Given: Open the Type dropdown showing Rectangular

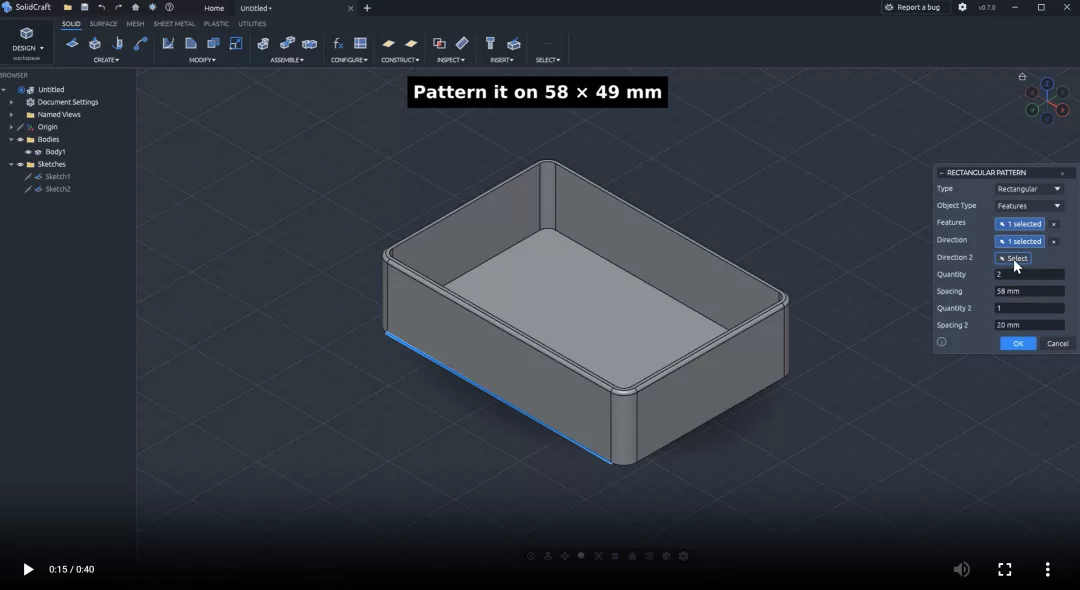Looking at the screenshot, I should [x=1029, y=189].
